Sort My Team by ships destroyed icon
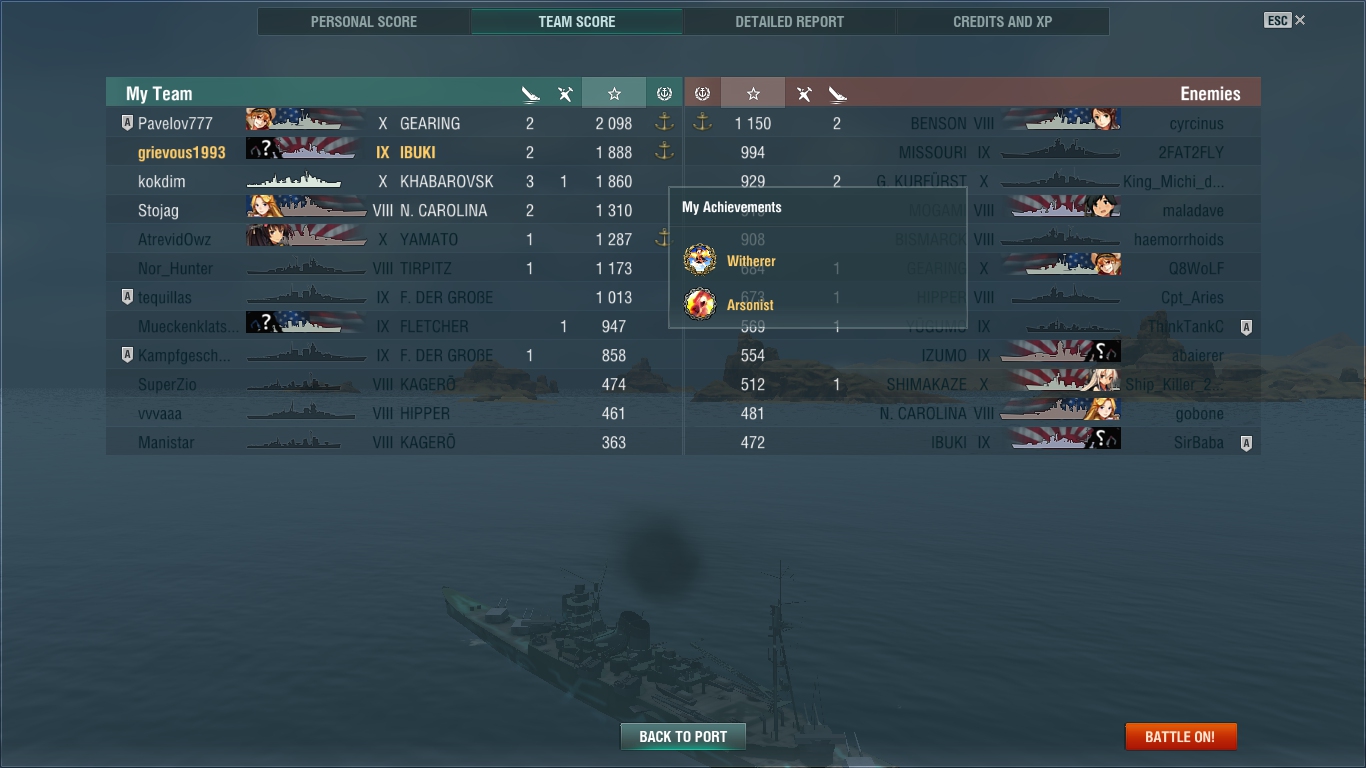Screen dimensions: 1366x768 (530, 94)
